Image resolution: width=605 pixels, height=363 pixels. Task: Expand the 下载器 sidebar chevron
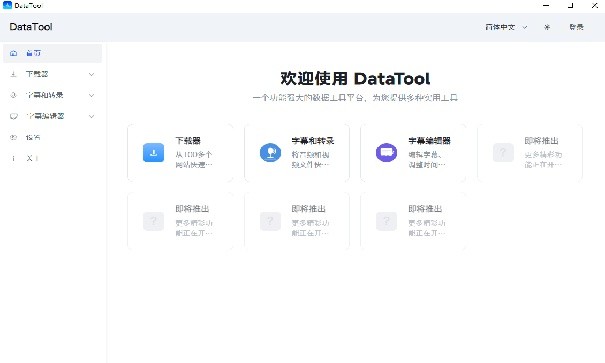pyautogui.click(x=91, y=74)
